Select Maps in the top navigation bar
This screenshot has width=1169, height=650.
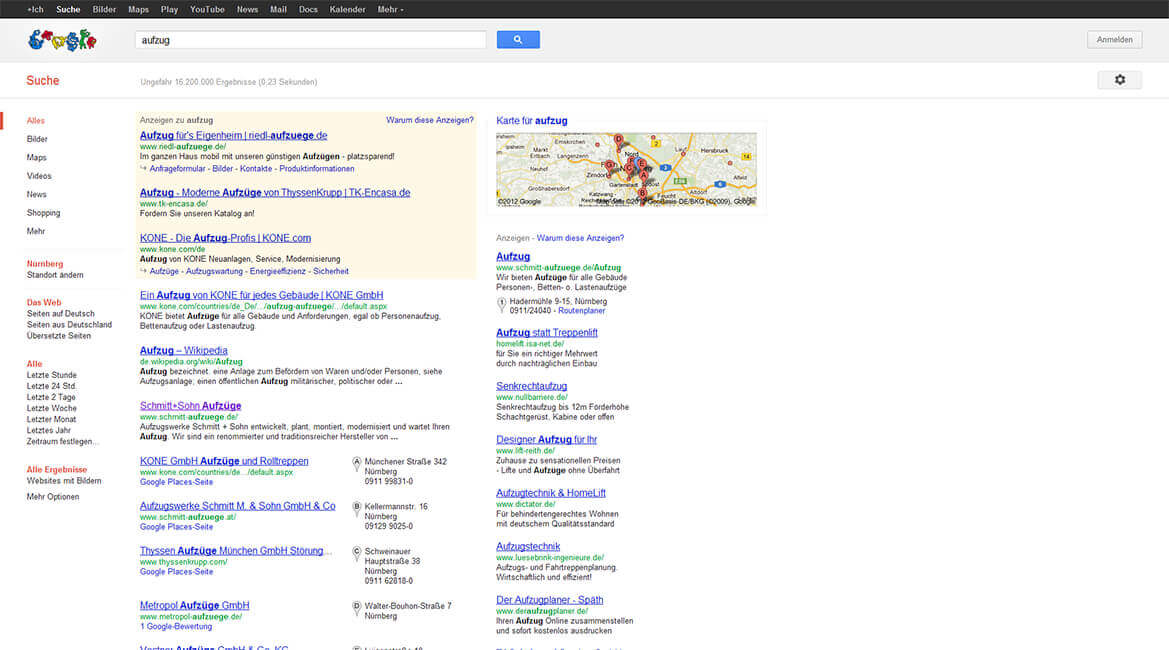[x=139, y=10]
